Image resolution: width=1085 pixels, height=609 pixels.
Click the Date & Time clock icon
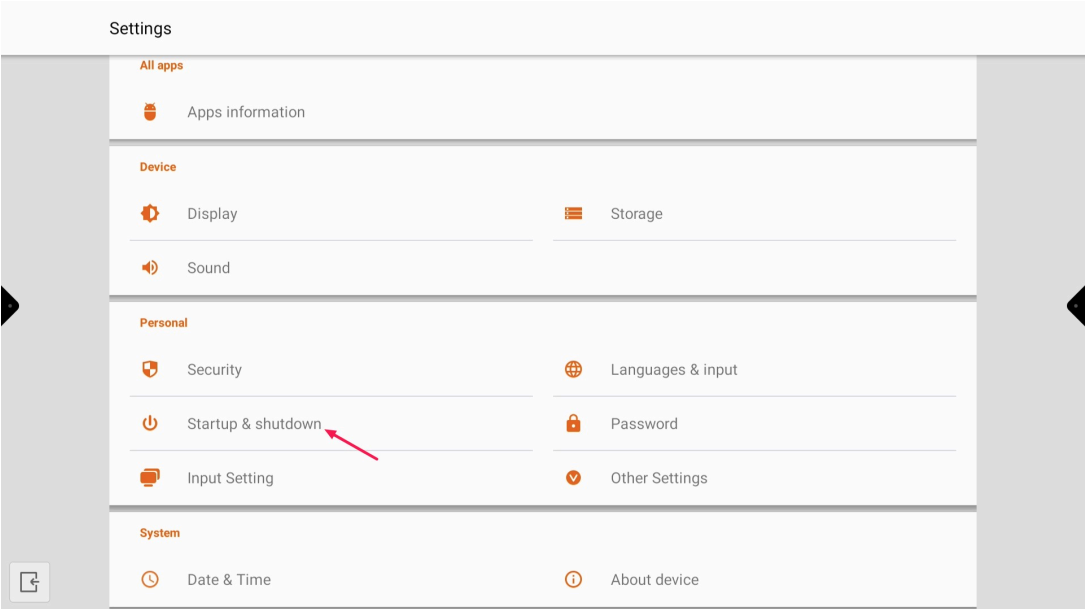[x=150, y=579]
